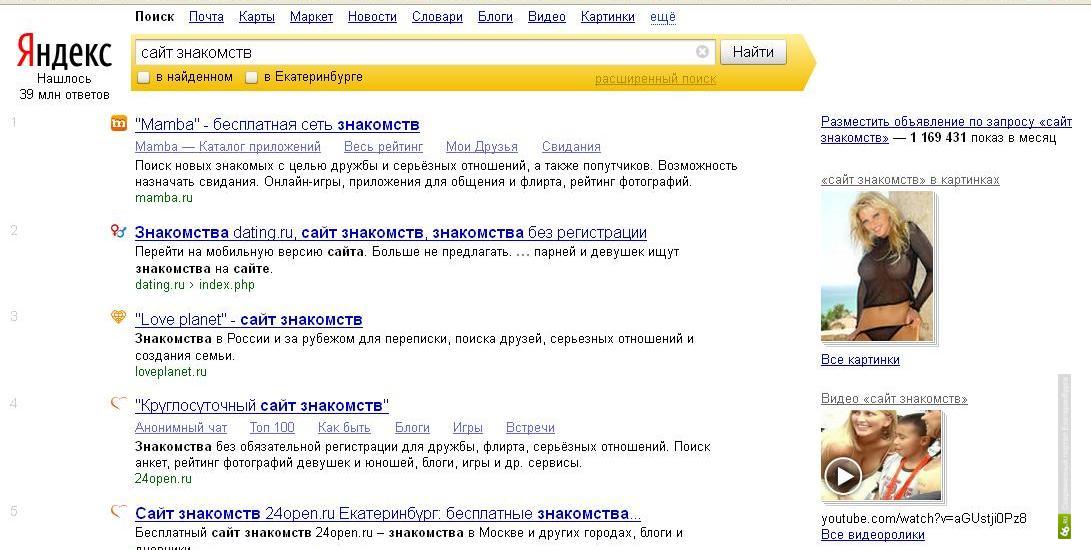Open "Видео «сайт знакомств»" link
This screenshot has width=1091, height=550.
click(894, 399)
